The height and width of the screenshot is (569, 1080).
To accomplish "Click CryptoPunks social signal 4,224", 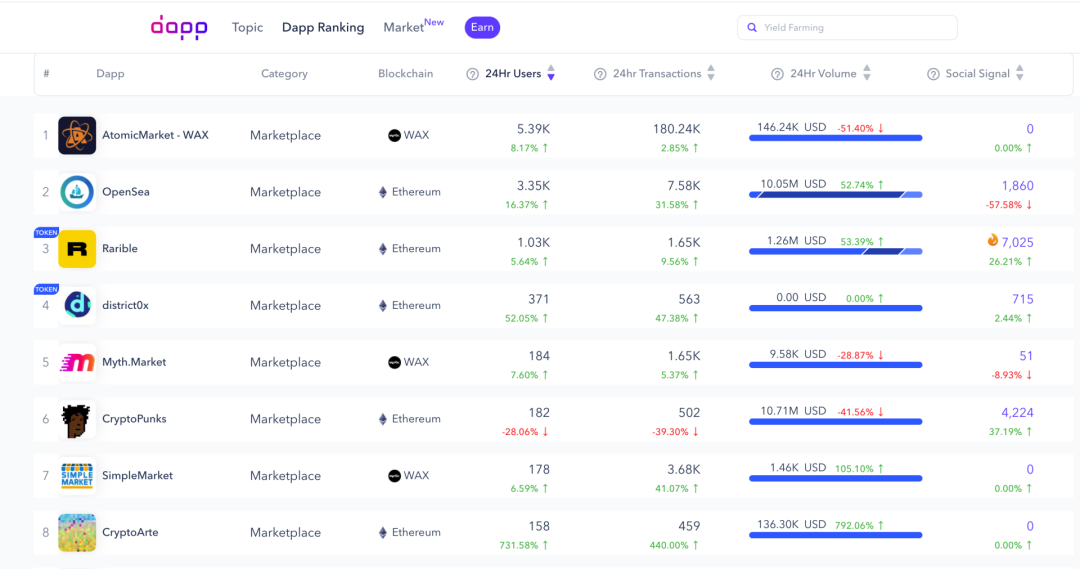I will tap(1017, 413).
